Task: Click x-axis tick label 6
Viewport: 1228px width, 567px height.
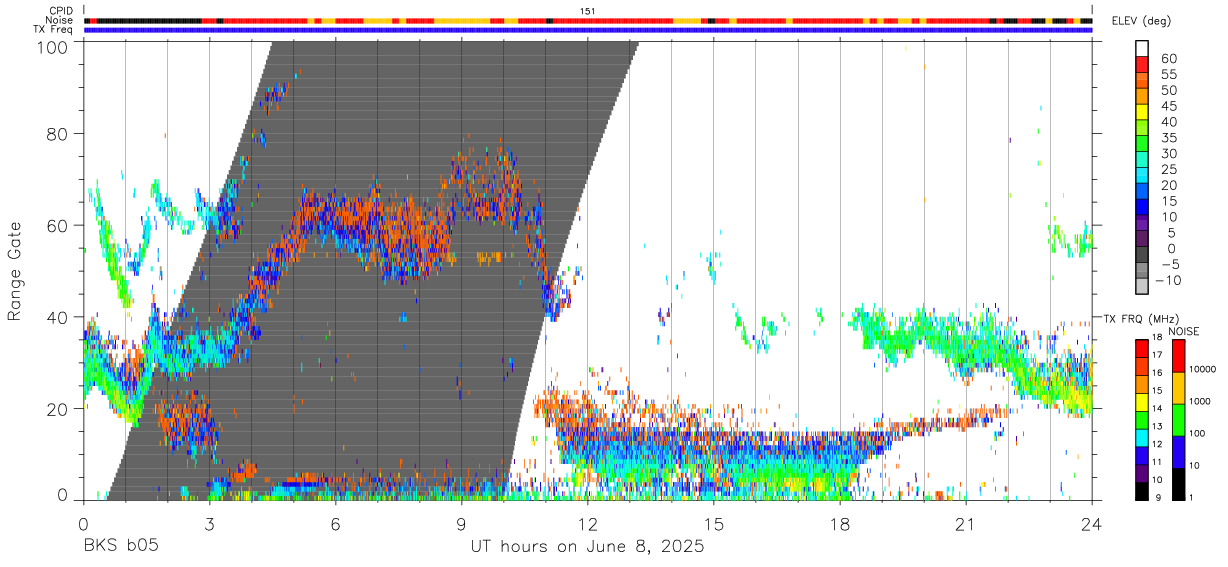Action: click(x=335, y=524)
